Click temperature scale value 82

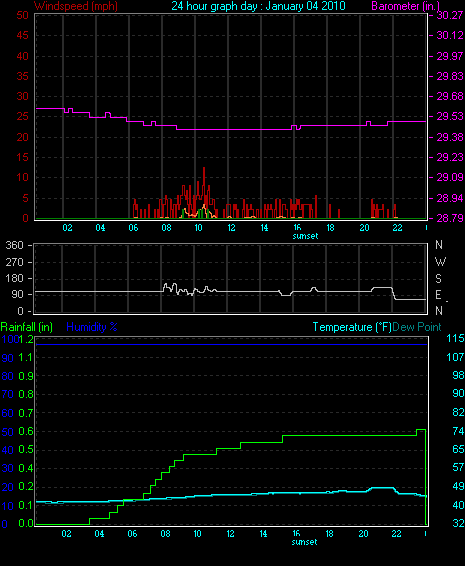pyautogui.click(x=458, y=412)
